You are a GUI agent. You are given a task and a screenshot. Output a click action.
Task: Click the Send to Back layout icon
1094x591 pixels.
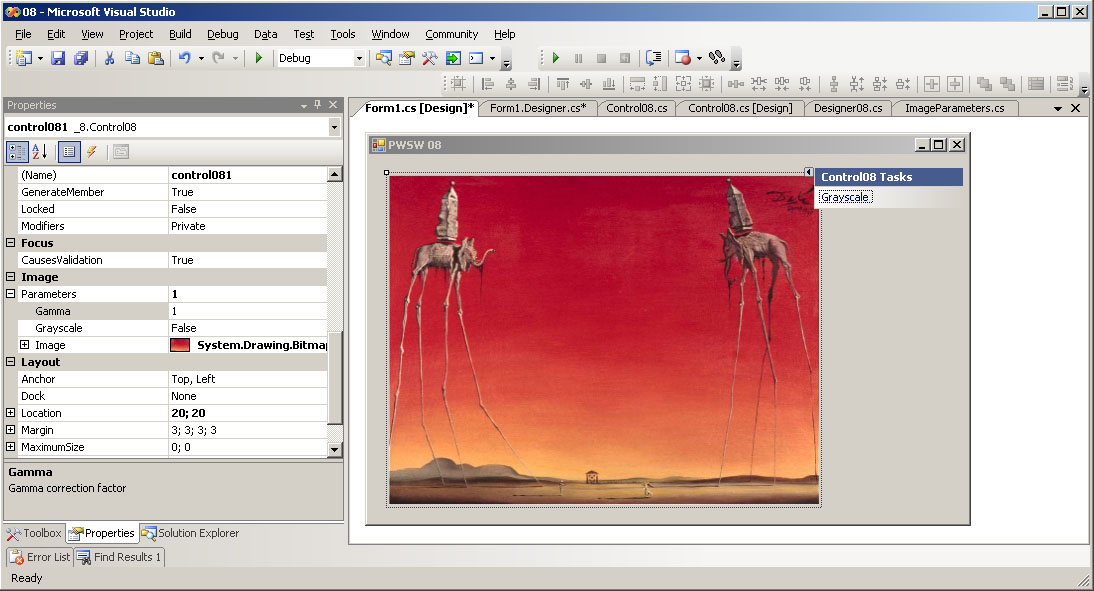1007,84
